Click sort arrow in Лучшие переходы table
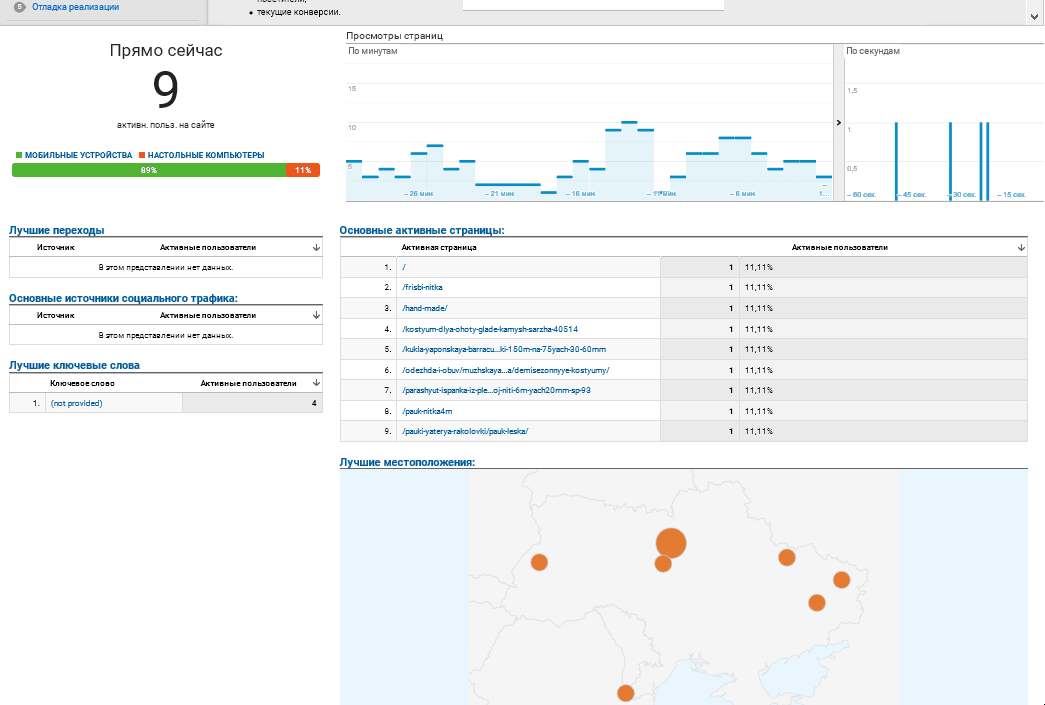Viewport: 1045px width, 705px height. (316, 246)
